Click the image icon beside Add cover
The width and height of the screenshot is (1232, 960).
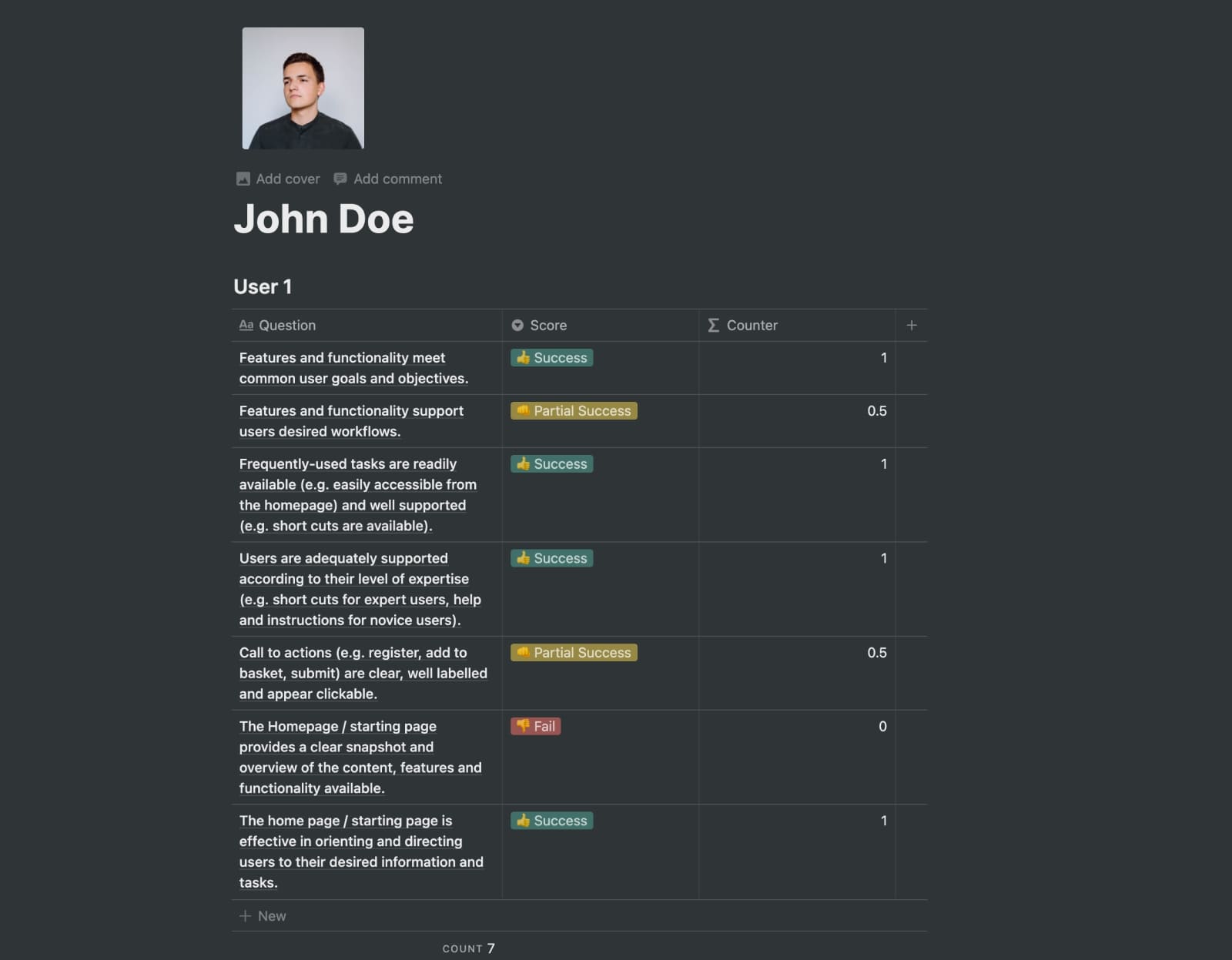pos(243,179)
